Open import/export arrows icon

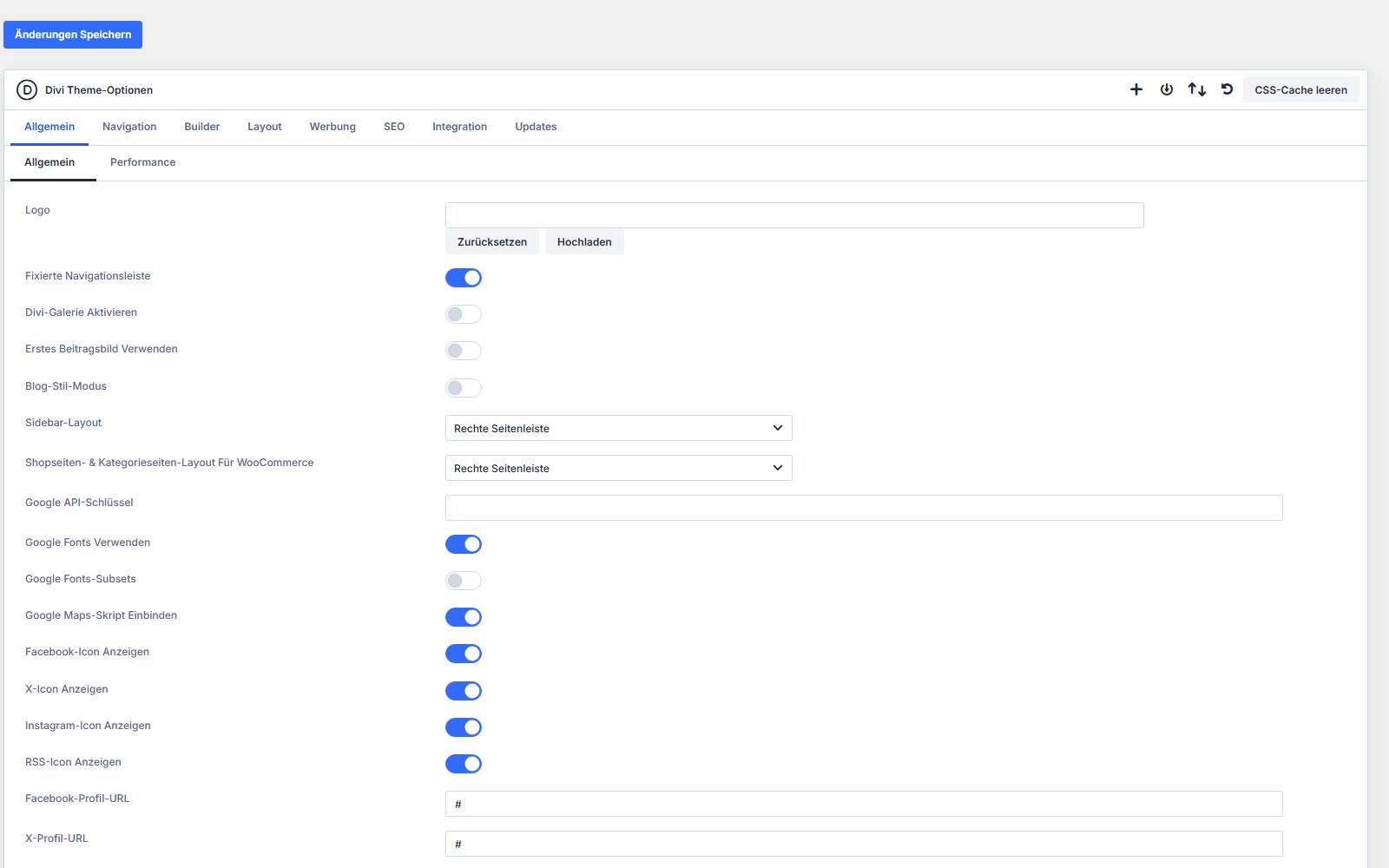[1197, 89]
